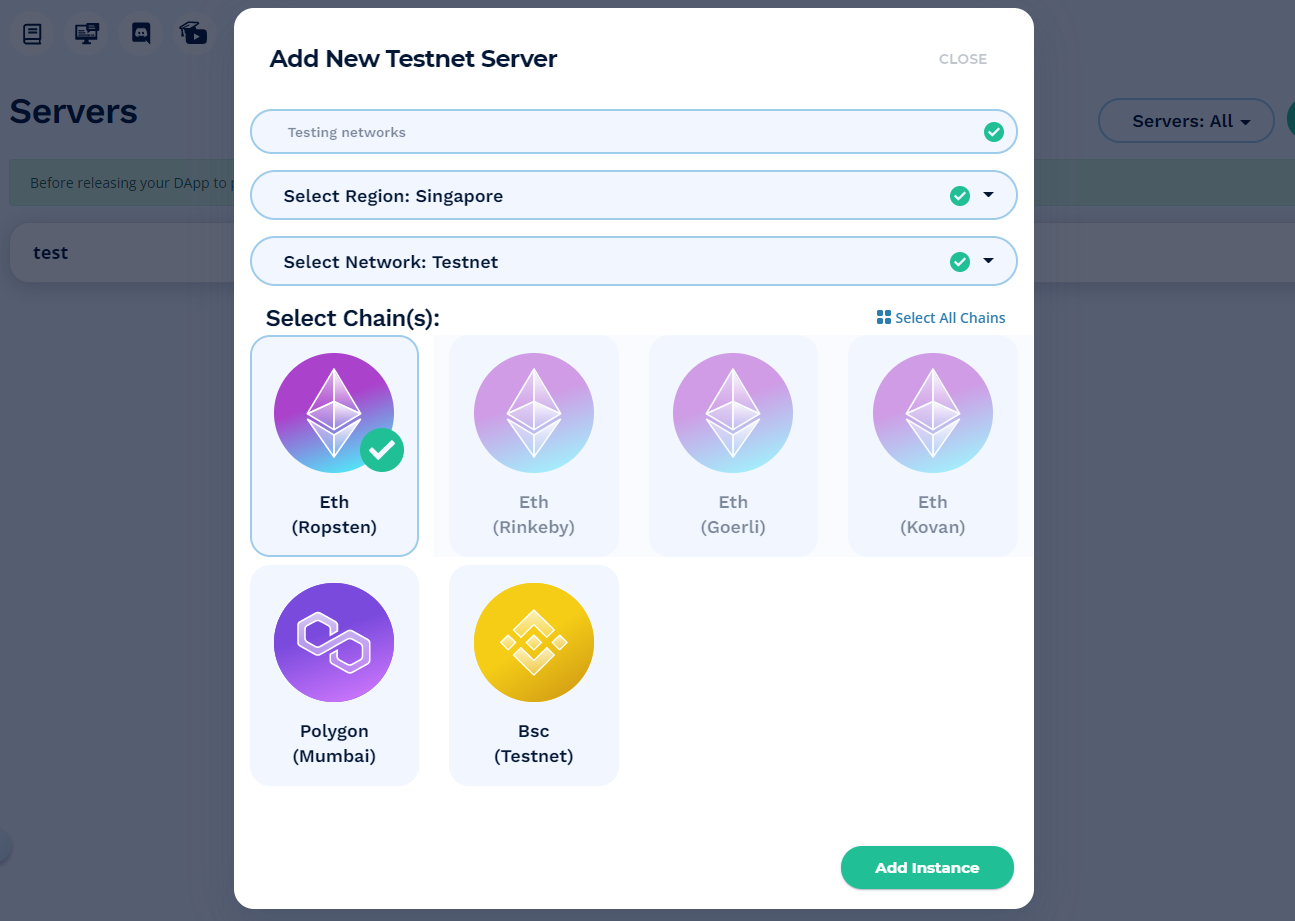The height and width of the screenshot is (921, 1295).
Task: Click the graduation cap video icon
Action: pyautogui.click(x=194, y=34)
